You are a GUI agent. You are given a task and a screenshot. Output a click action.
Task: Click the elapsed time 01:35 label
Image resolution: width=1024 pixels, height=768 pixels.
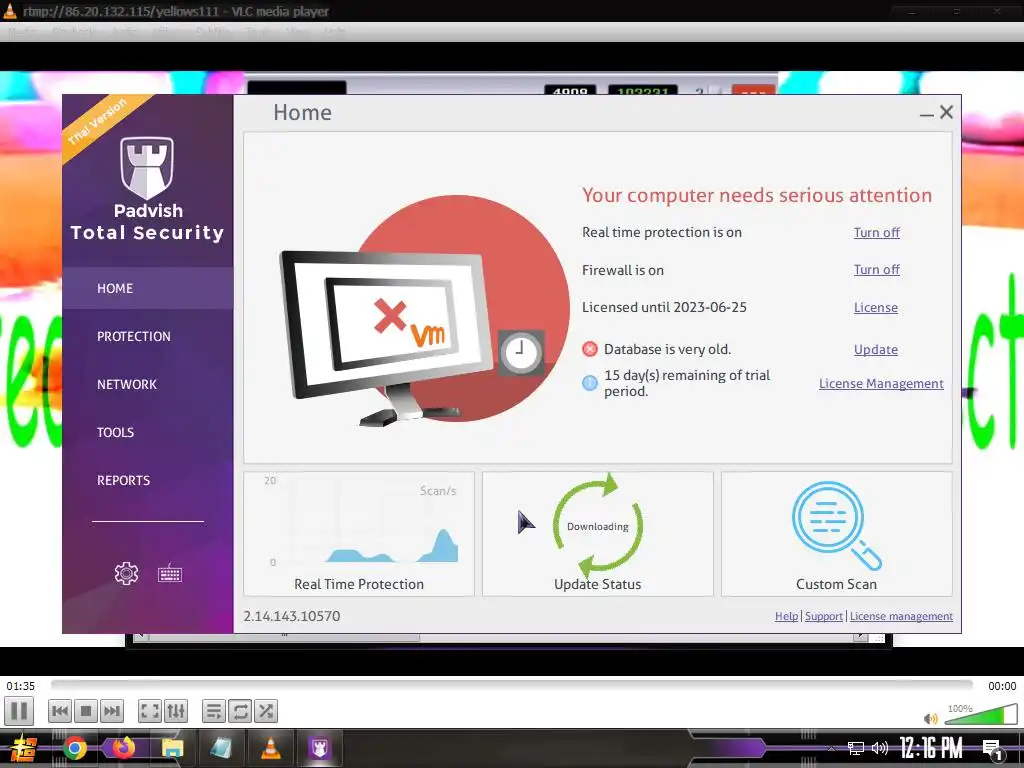[x=21, y=686]
